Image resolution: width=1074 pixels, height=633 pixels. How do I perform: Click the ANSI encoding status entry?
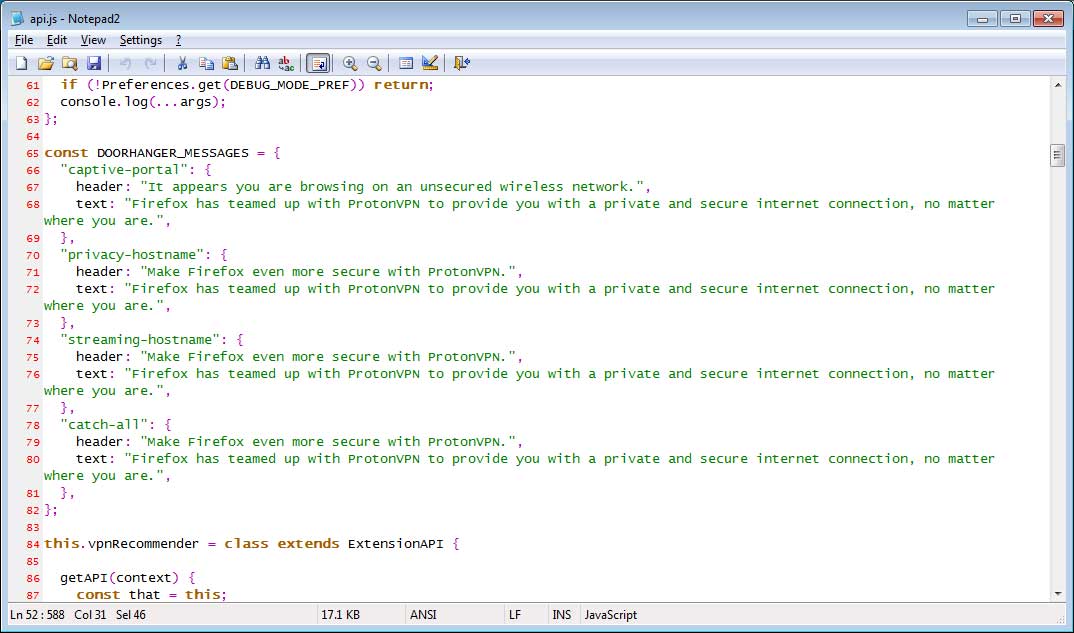[423, 615]
